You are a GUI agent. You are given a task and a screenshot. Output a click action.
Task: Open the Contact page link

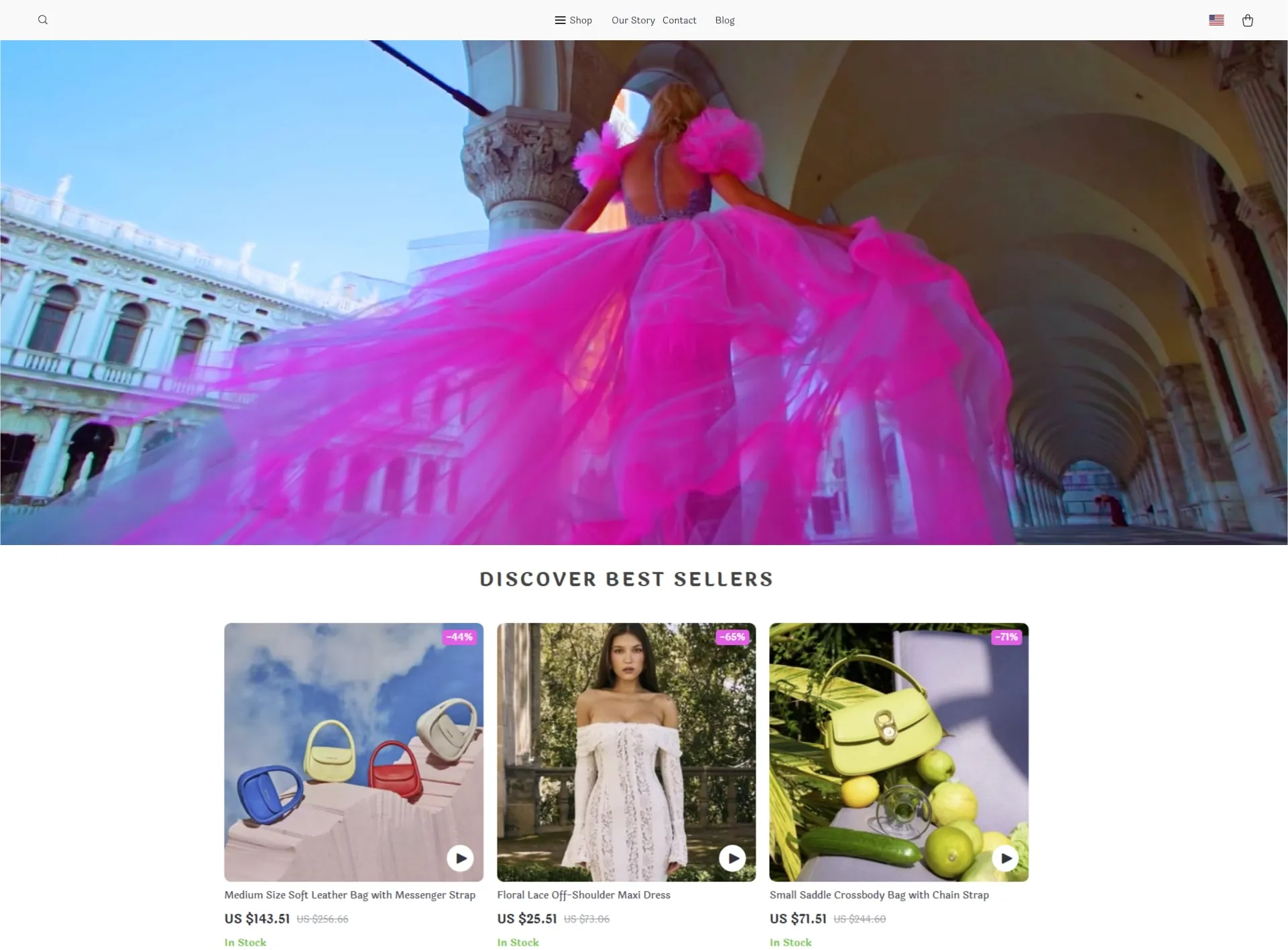coord(679,20)
